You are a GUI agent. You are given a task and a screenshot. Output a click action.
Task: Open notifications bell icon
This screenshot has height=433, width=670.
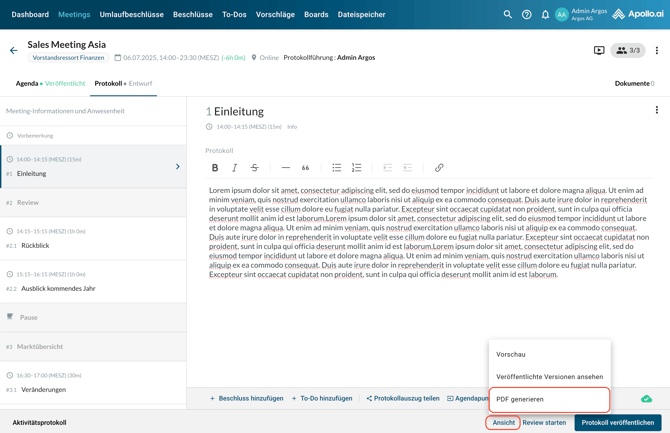coord(545,15)
